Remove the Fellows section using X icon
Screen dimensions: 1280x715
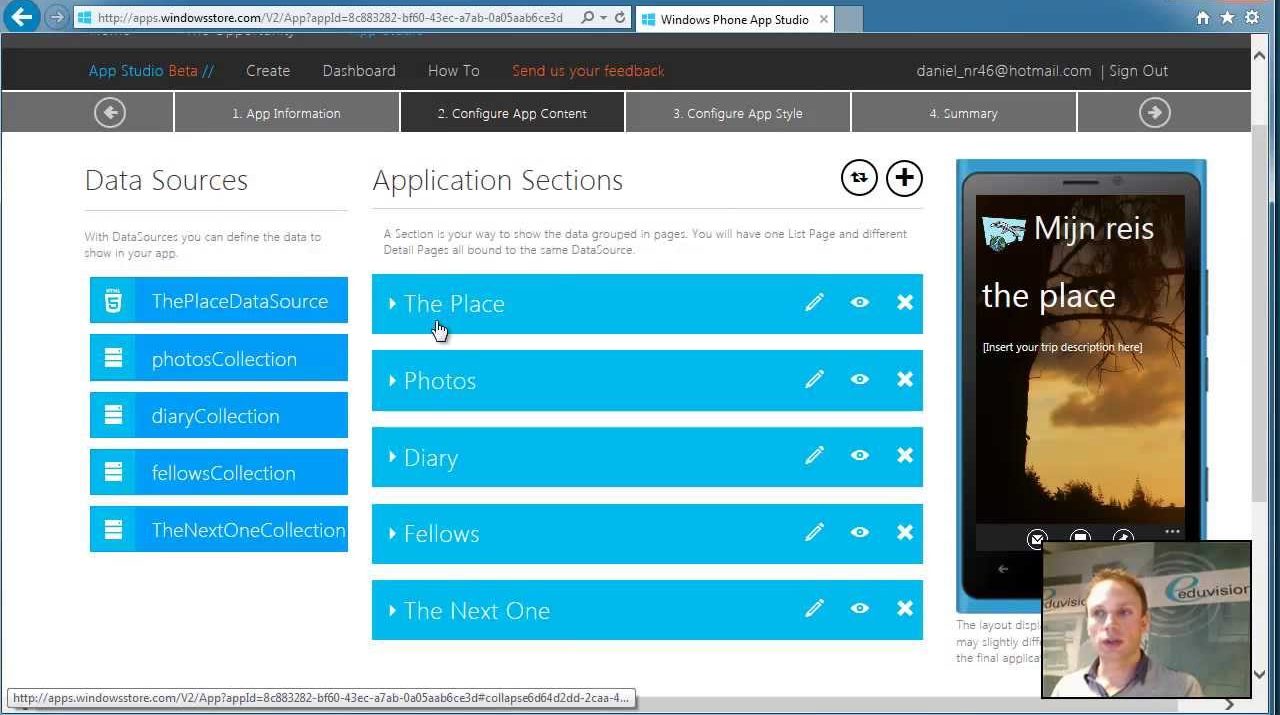pos(905,532)
